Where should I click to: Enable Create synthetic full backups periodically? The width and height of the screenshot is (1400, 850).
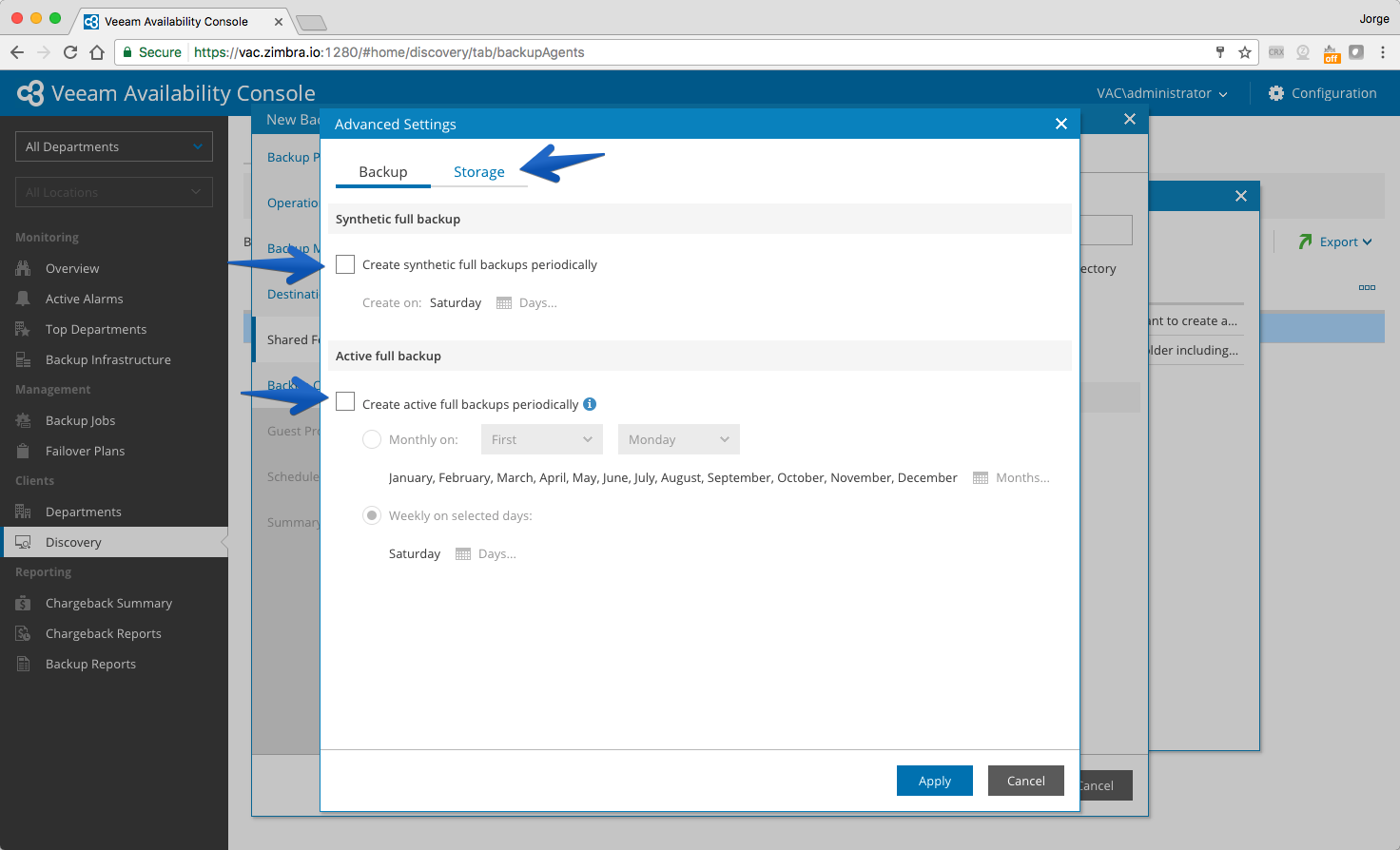[x=345, y=264]
